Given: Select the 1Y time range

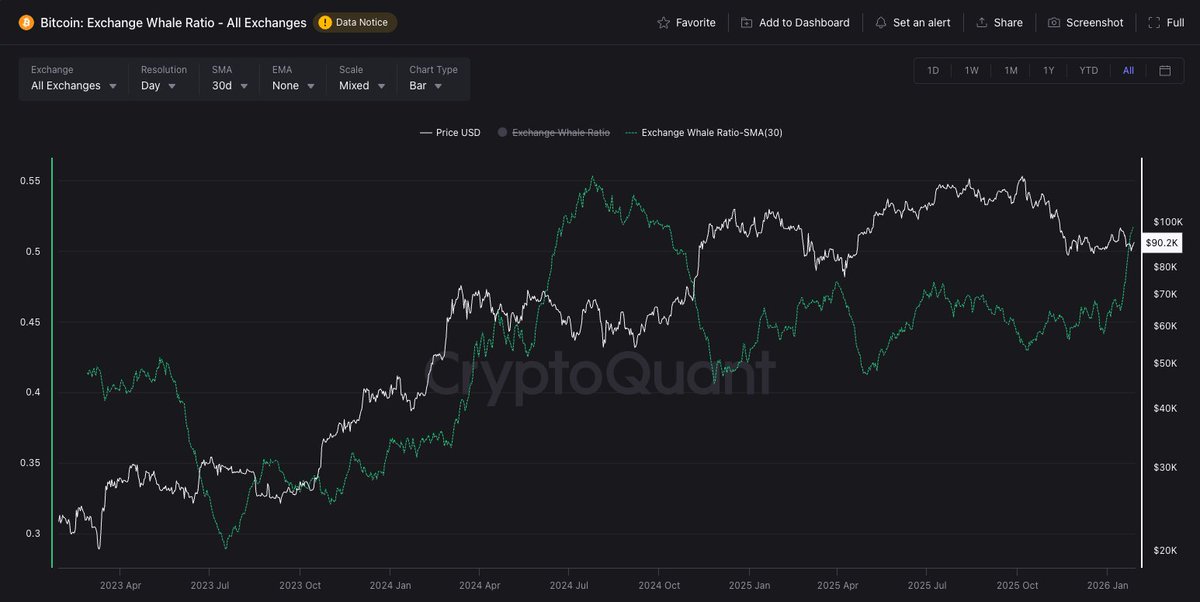Looking at the screenshot, I should pyautogui.click(x=1049, y=70).
